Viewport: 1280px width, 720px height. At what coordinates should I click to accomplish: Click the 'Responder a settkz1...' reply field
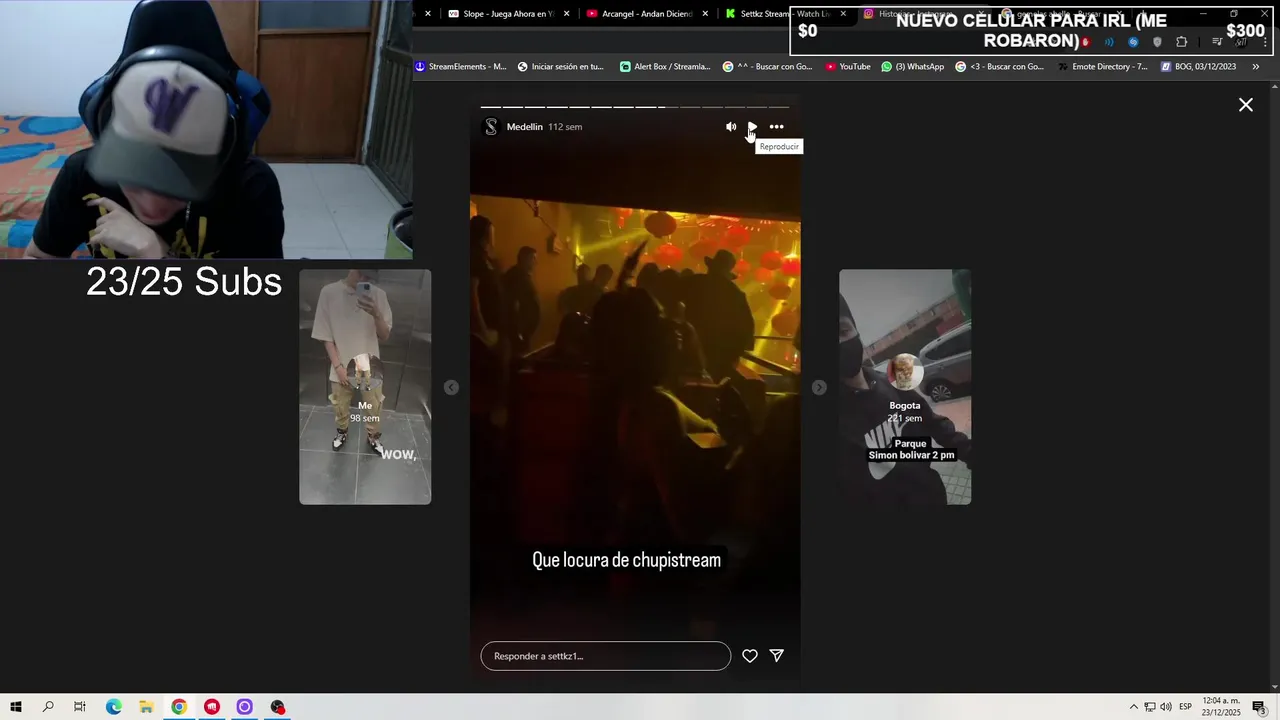(606, 656)
